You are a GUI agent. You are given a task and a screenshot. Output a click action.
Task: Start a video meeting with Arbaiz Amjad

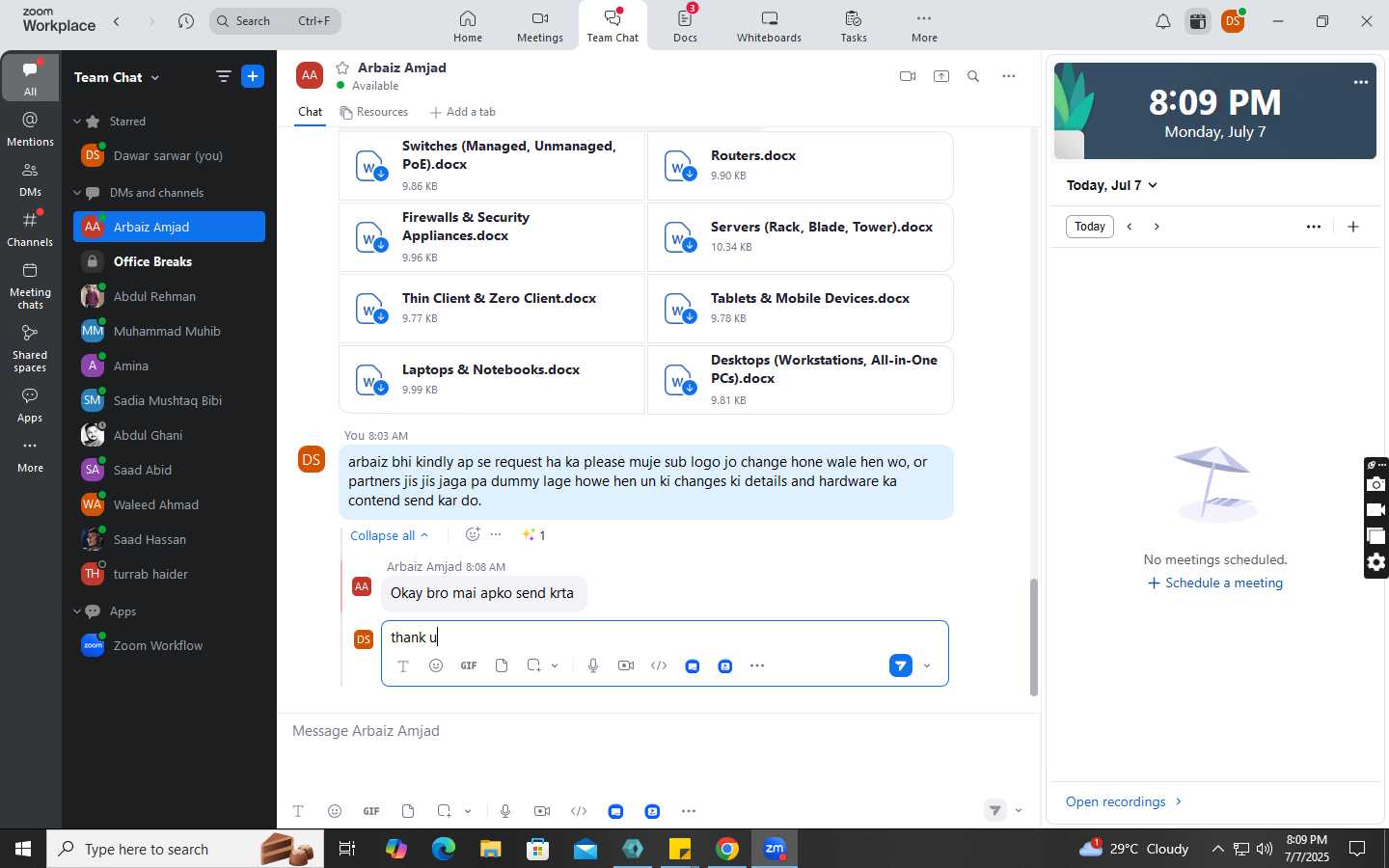907,76
